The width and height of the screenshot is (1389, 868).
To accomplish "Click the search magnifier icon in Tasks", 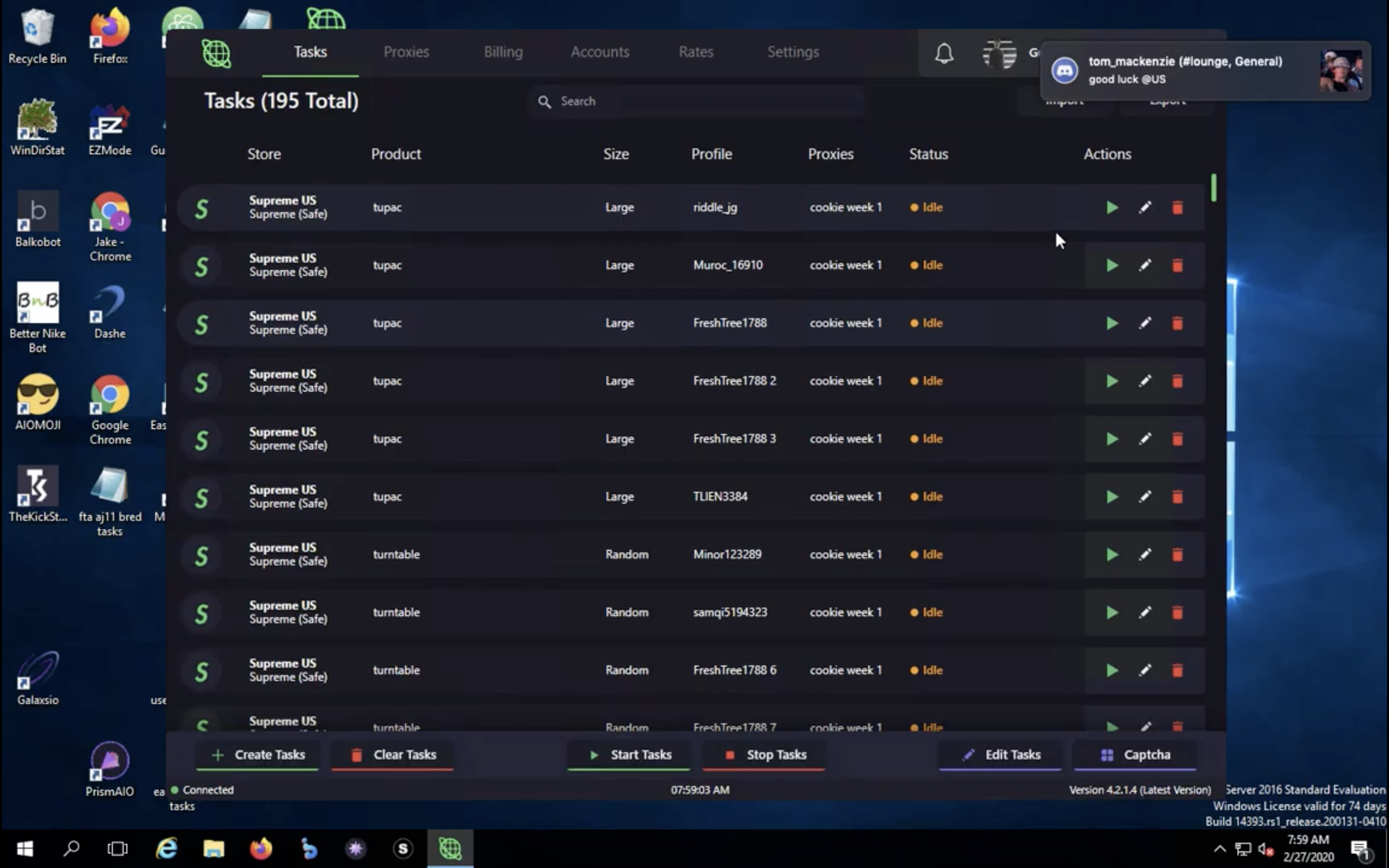I will coord(544,102).
